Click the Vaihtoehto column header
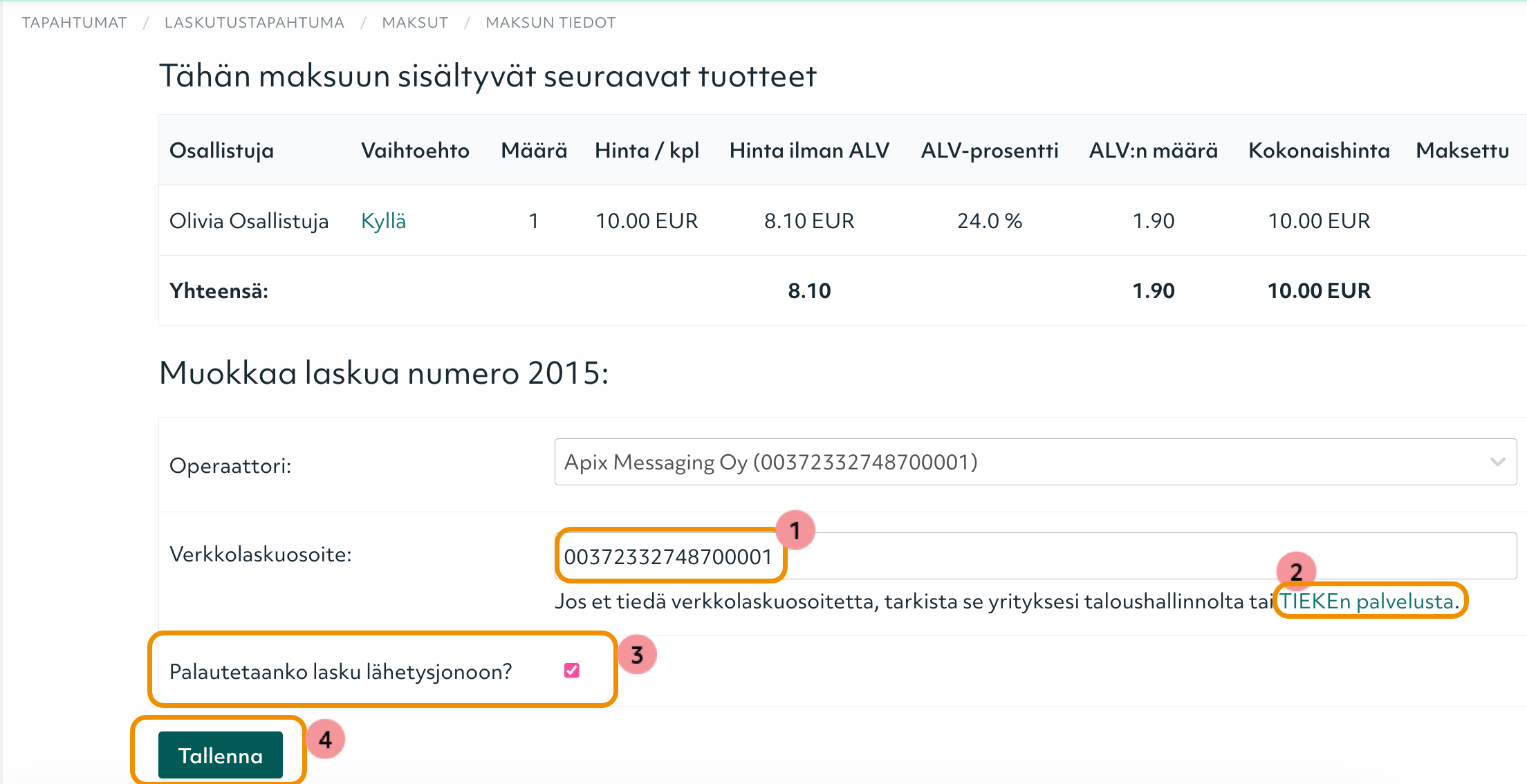Image resolution: width=1527 pixels, height=784 pixels. [415, 151]
